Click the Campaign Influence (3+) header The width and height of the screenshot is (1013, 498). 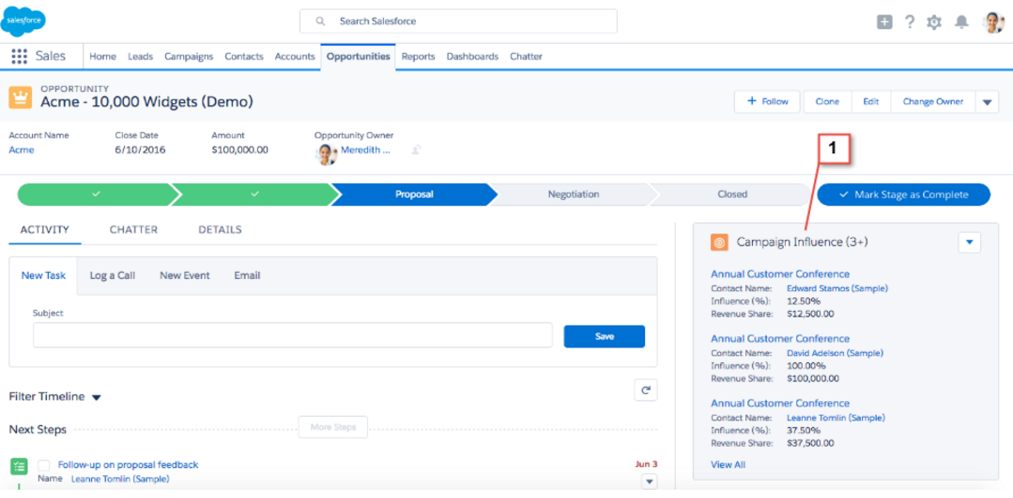click(802, 242)
